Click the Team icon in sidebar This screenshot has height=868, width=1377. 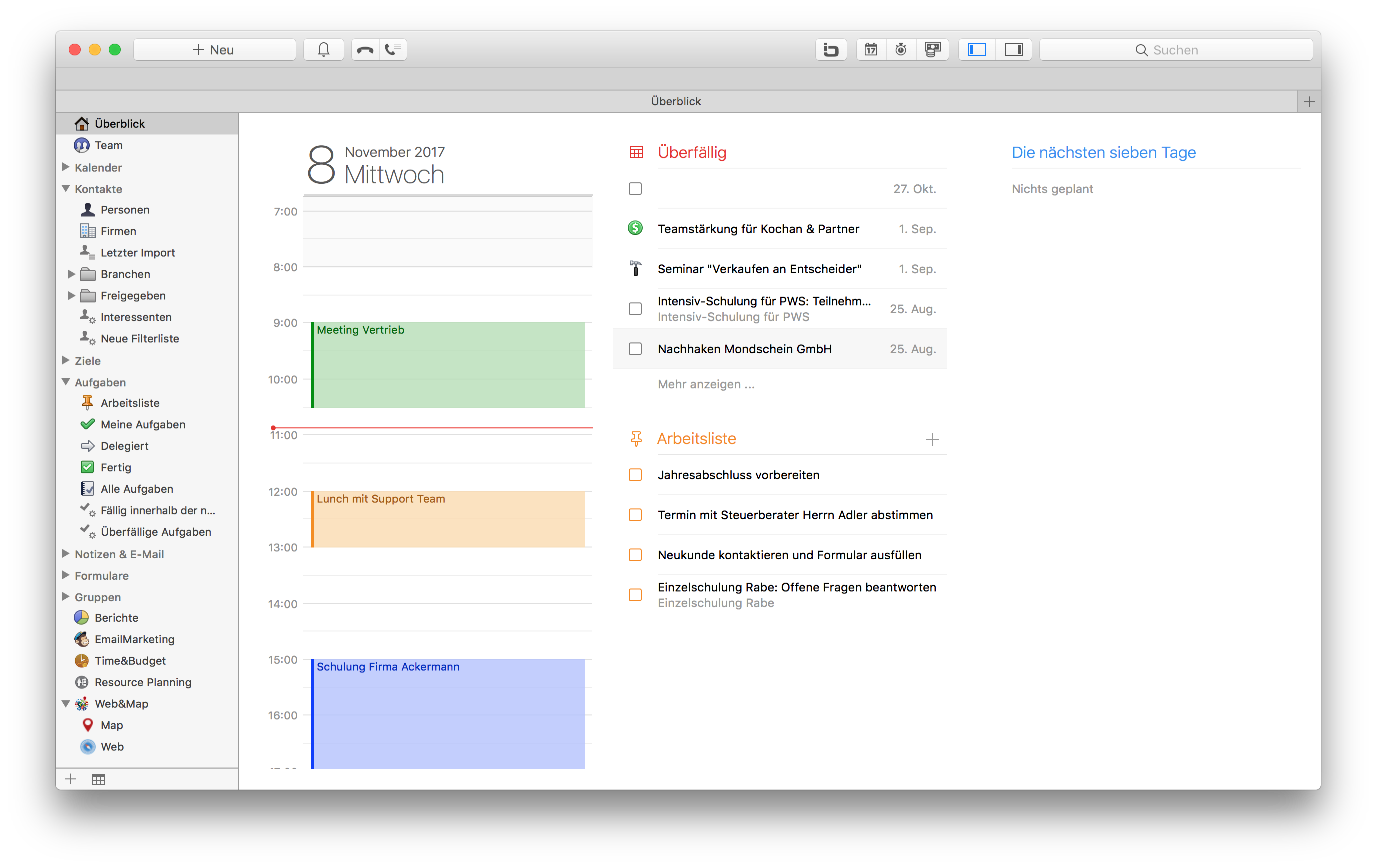[x=82, y=145]
